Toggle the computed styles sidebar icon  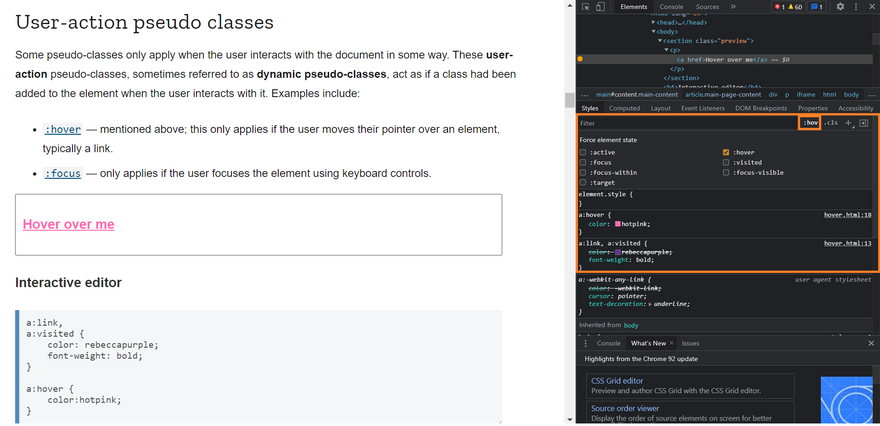coord(864,123)
